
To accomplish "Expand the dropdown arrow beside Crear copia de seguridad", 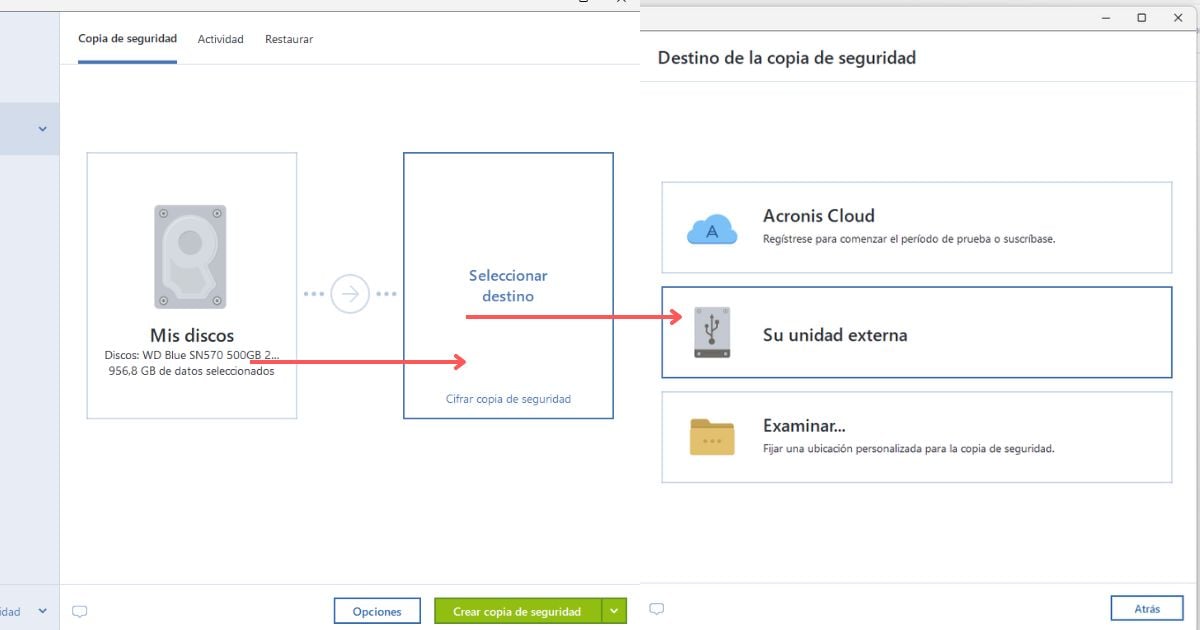I will 614,611.
